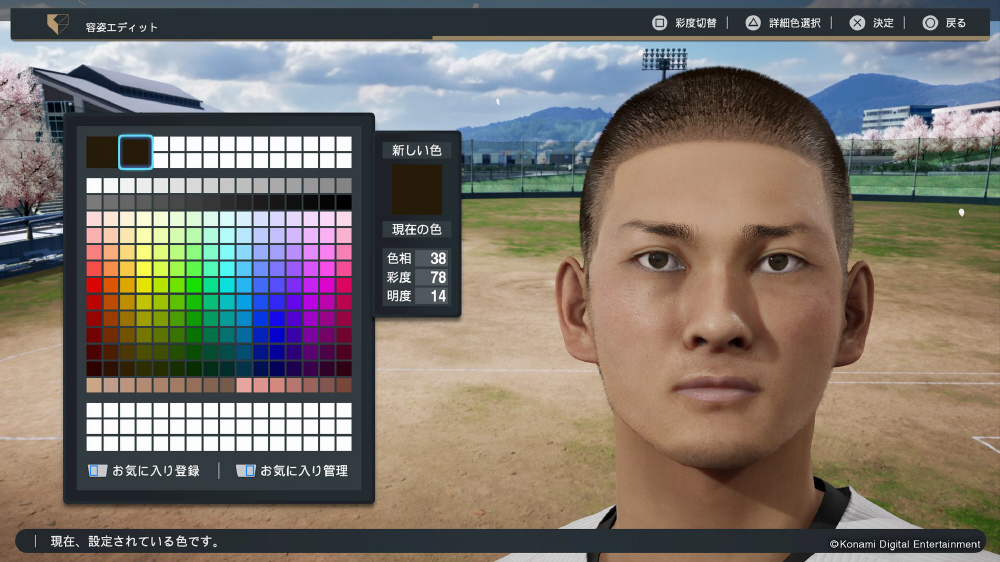Viewport: 1000px width, 562px height.
Task: Click the 新しい色 new color preview box
Action: (417, 189)
